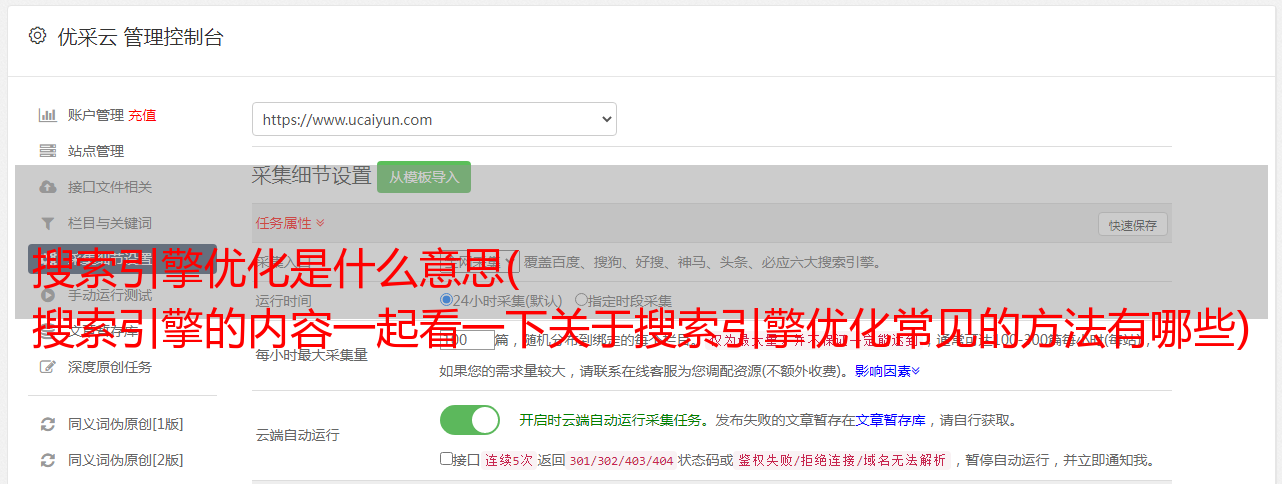Open the 文章暂存库 link
This screenshot has width=1282, height=484.
click(x=890, y=420)
